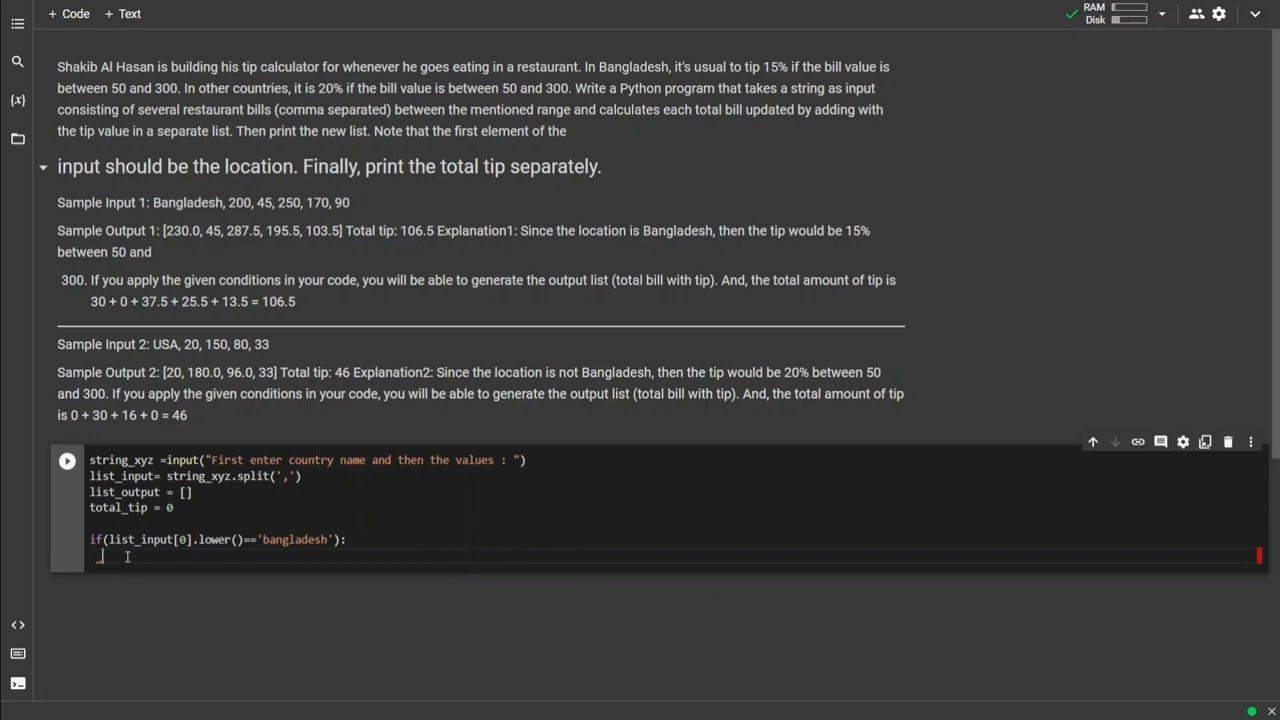Add a new Code cell
The height and width of the screenshot is (720, 1280).
pos(69,14)
